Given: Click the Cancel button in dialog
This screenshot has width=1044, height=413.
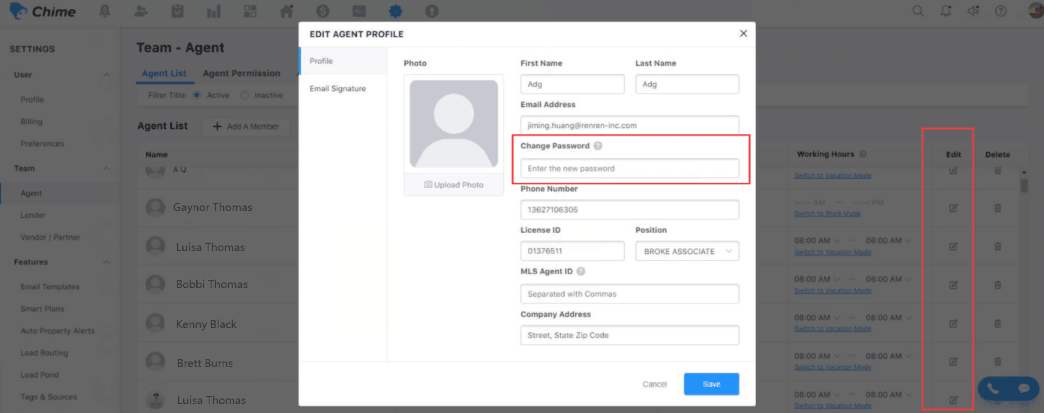Looking at the screenshot, I should coord(654,384).
